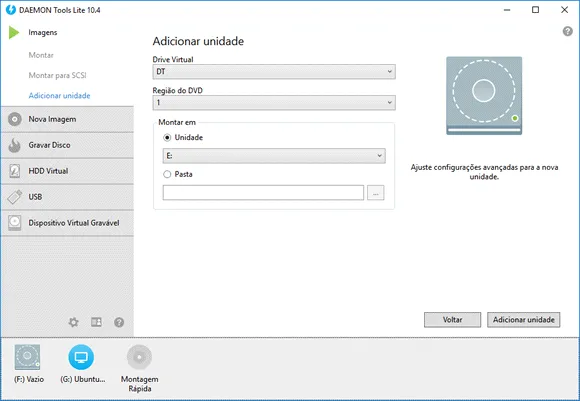The image size is (580, 401).
Task: Open the USB section
Action: tap(67, 197)
